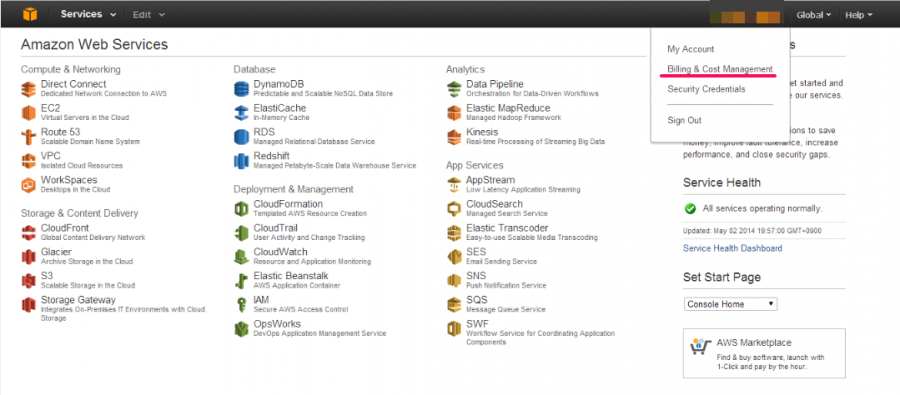Open the DynamoDB database icon
Screen dimensions: 900x395
tap(242, 89)
